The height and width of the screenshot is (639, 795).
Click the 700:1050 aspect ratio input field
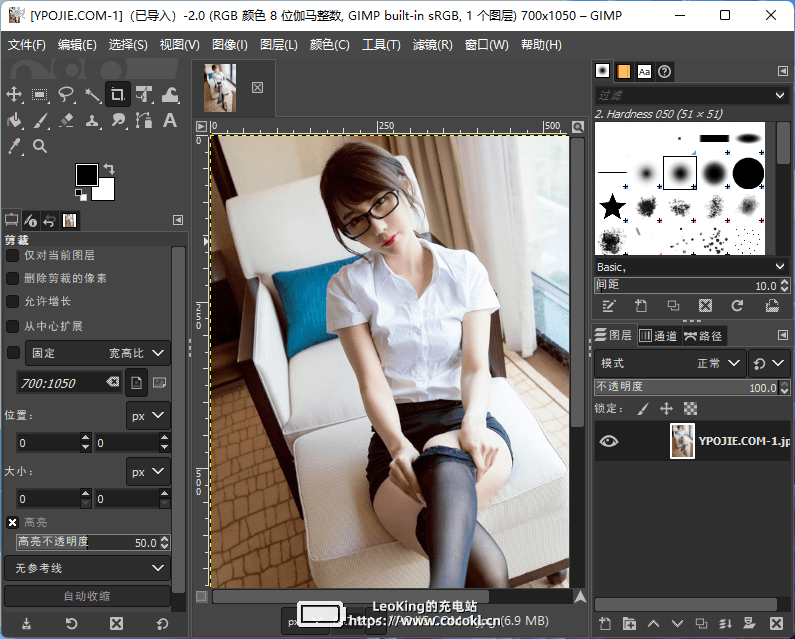[x=61, y=383]
